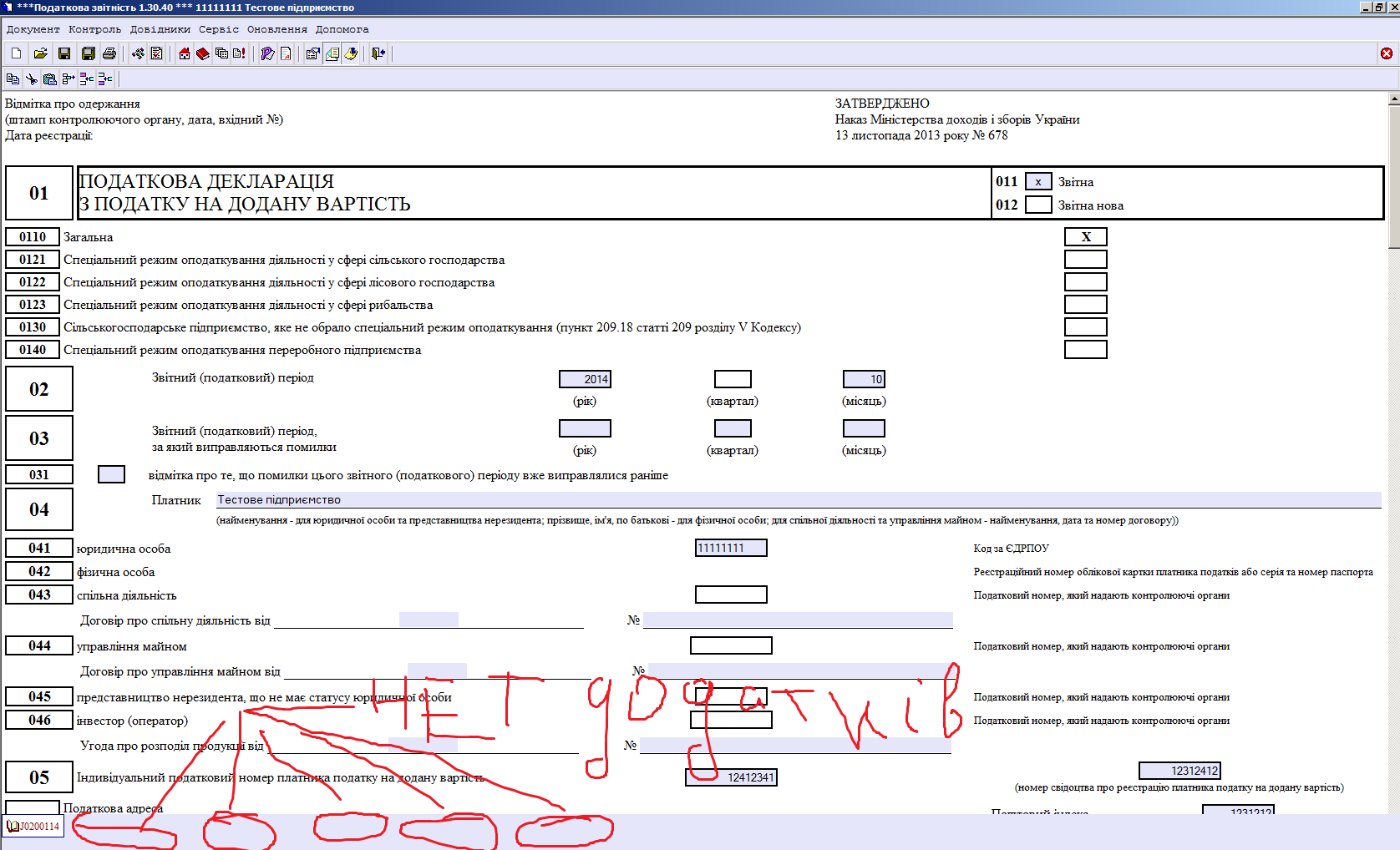The image size is (1400, 850).
Task: Click the empty квартал field in row 02
Action: [733, 379]
